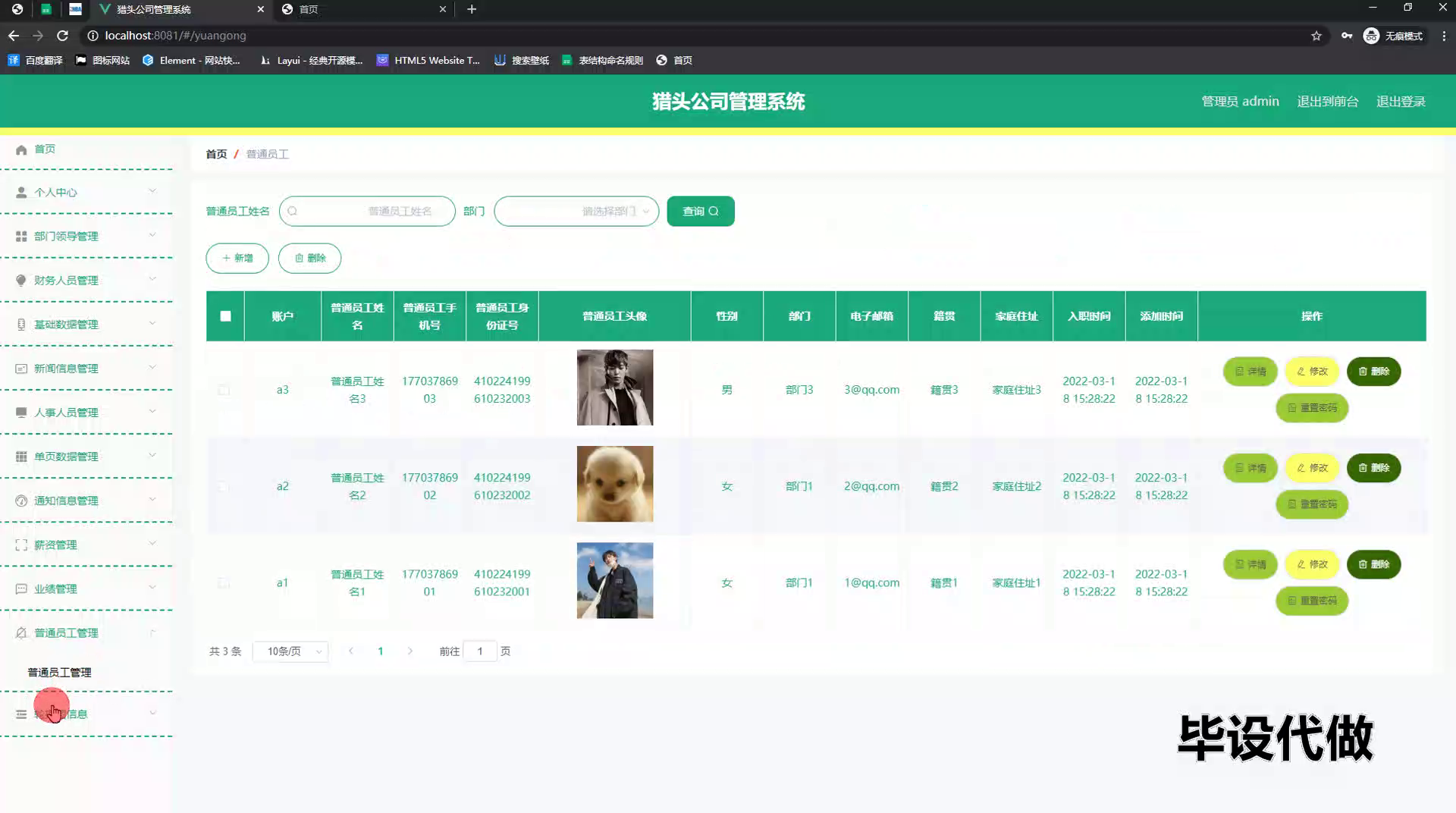Open the 百度翻译 bookmark
Viewport: 1456px width, 813px height.
[36, 60]
